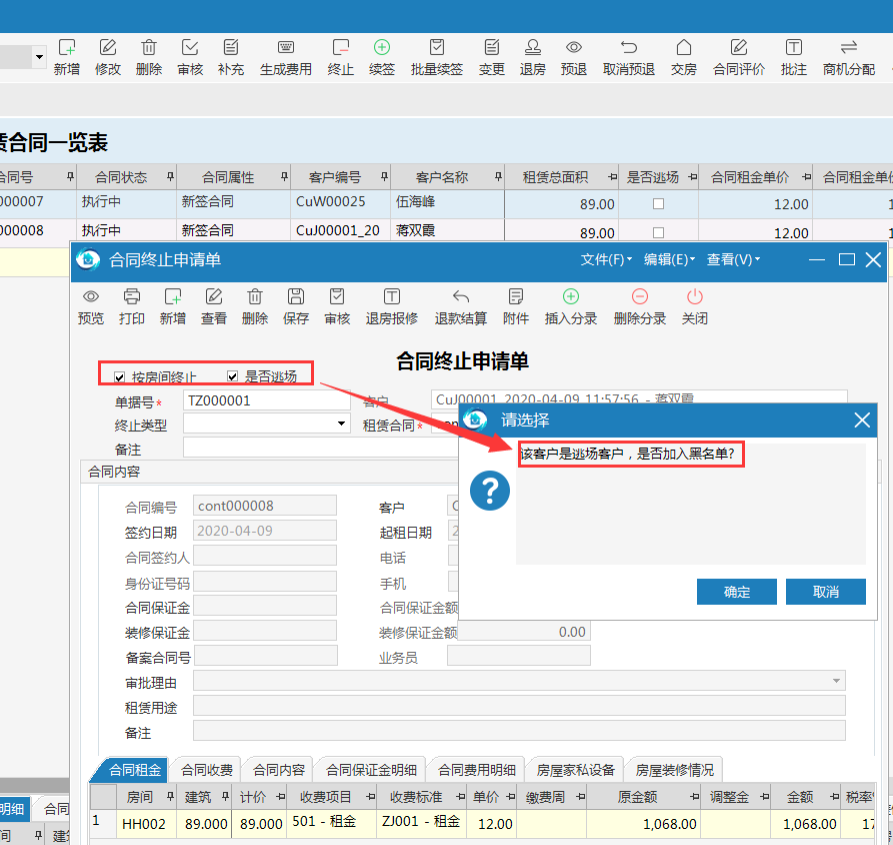This screenshot has width=893, height=845.
Task: Click the 批量续签 icon
Action: pos(437,47)
